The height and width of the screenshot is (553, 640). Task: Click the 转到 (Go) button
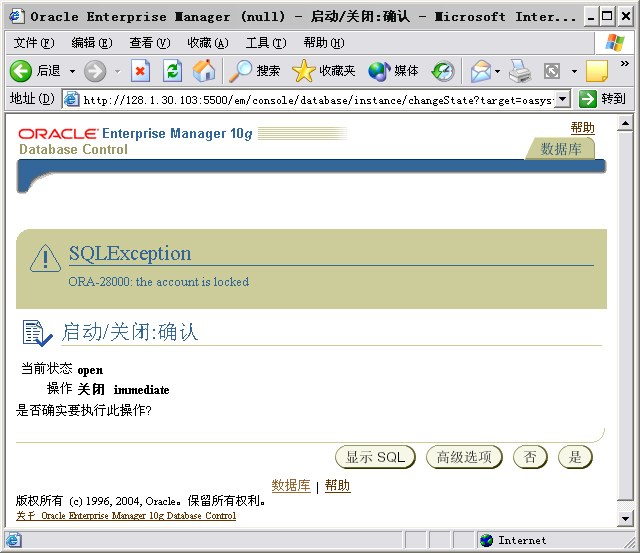pos(602,99)
